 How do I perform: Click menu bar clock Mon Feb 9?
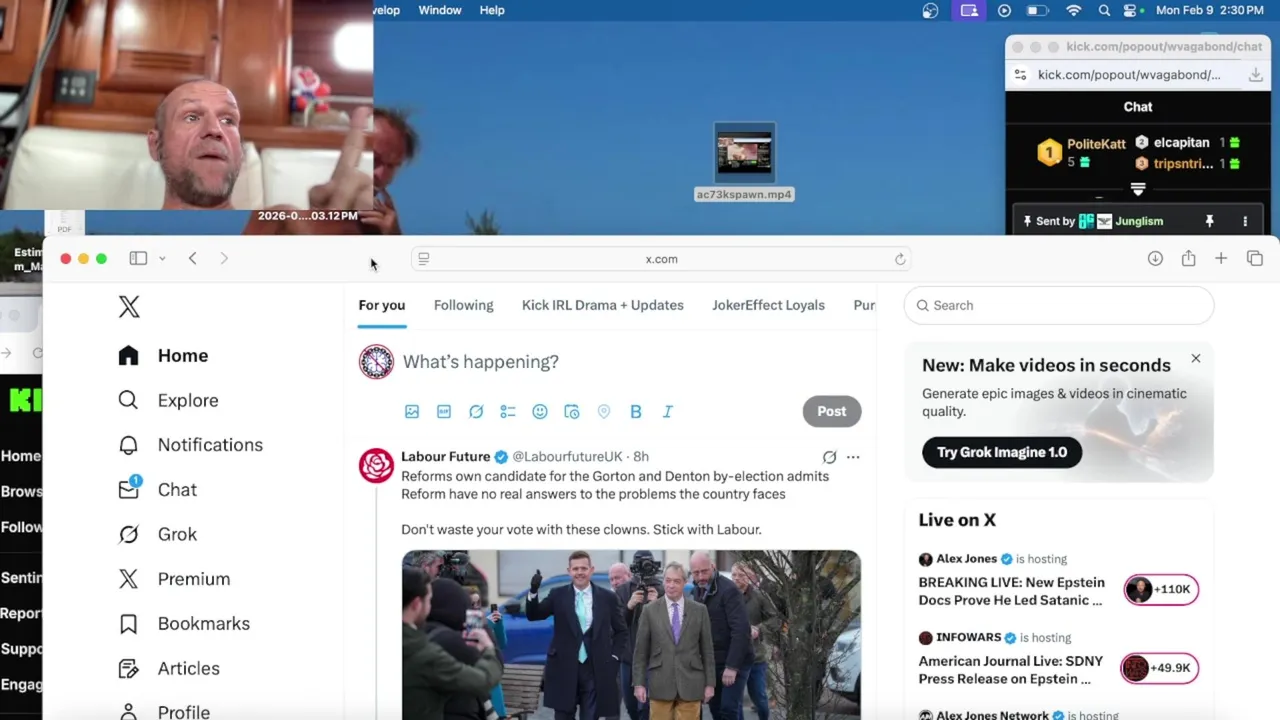pyautogui.click(x=1210, y=10)
